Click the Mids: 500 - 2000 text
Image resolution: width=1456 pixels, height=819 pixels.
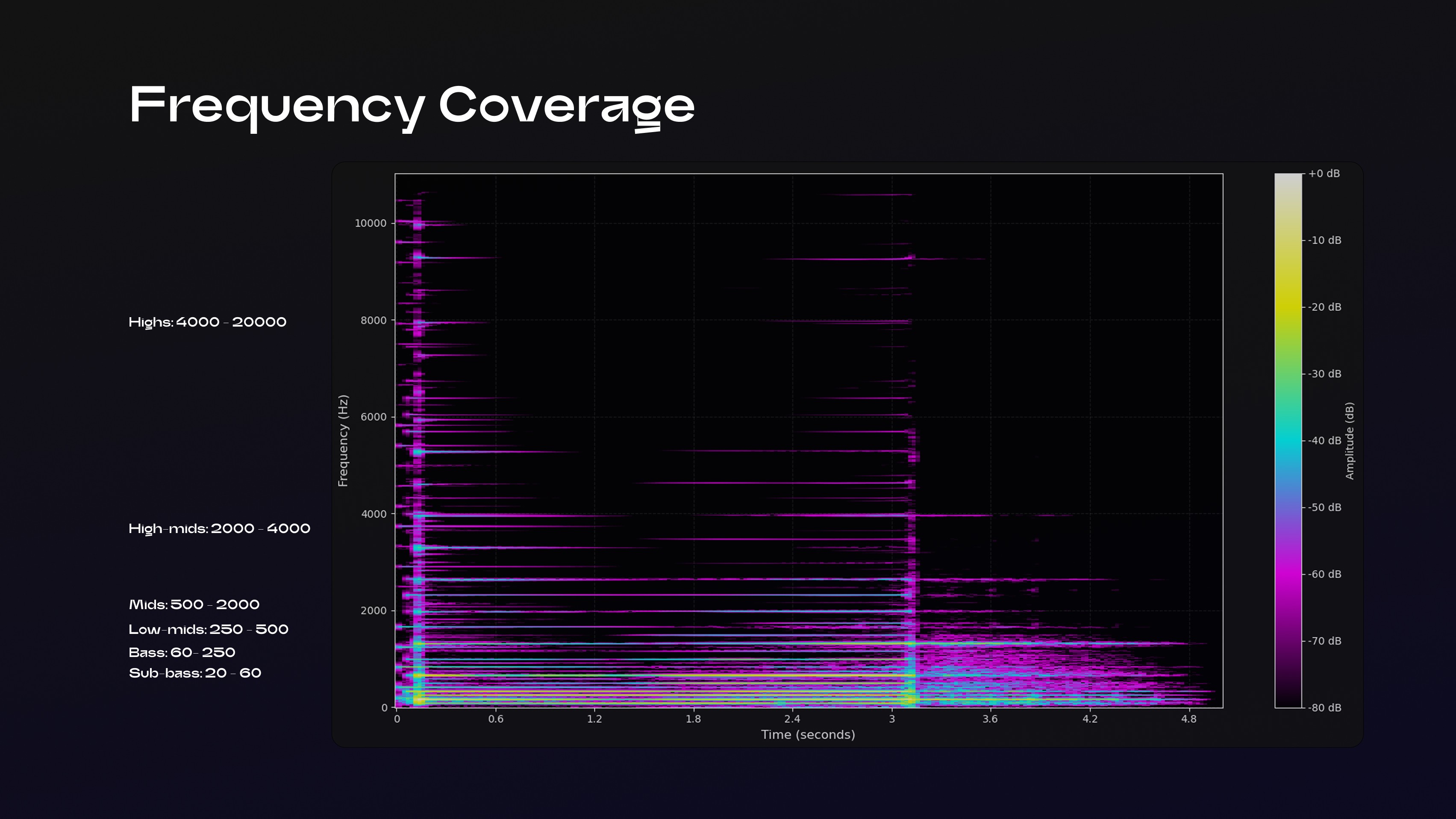pos(194,605)
